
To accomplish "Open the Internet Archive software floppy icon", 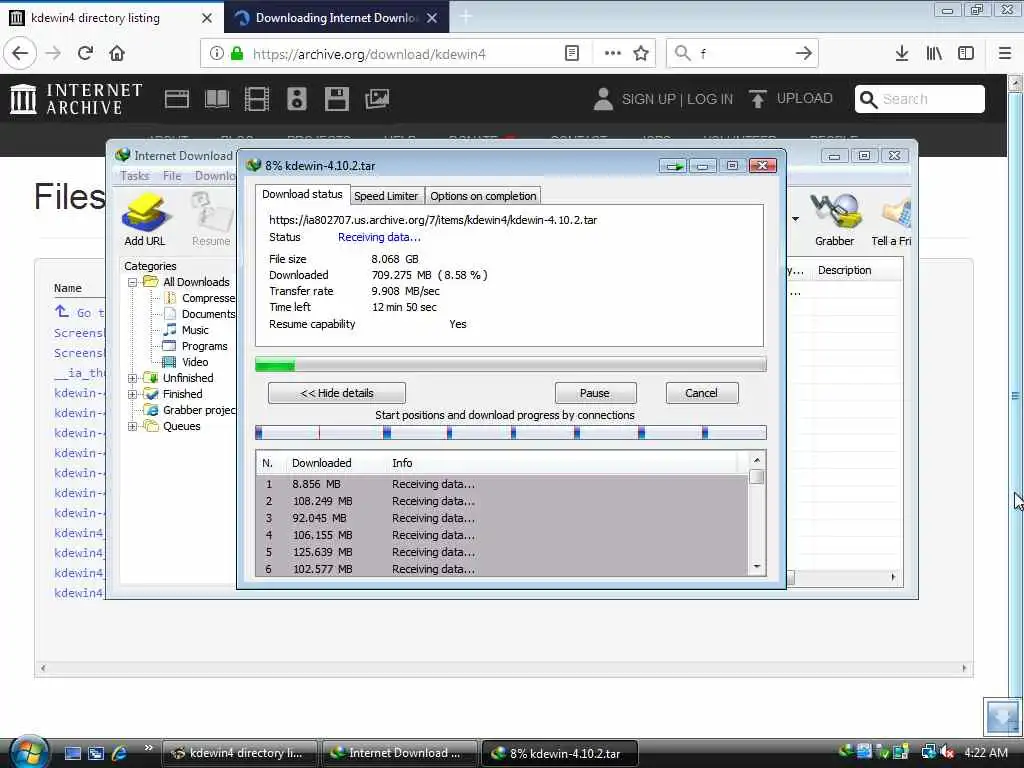I will 336,99.
